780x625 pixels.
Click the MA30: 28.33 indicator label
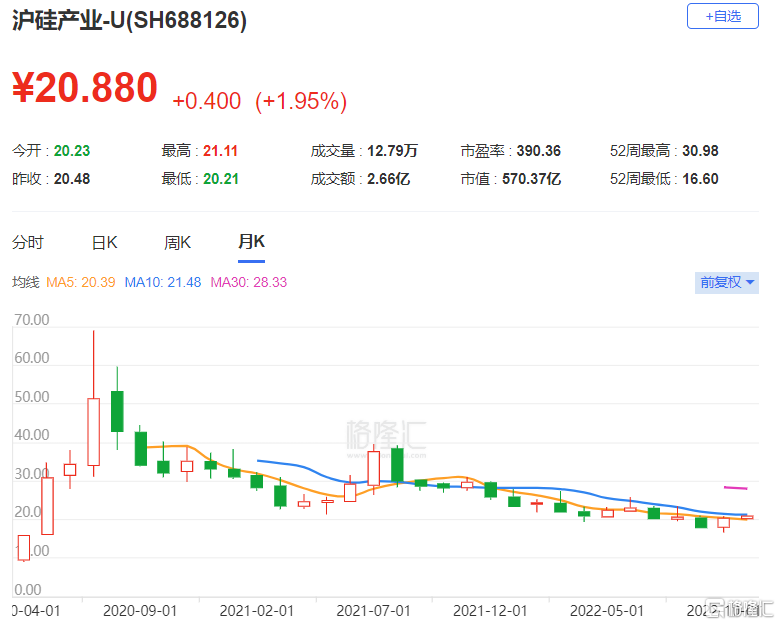pos(249,283)
